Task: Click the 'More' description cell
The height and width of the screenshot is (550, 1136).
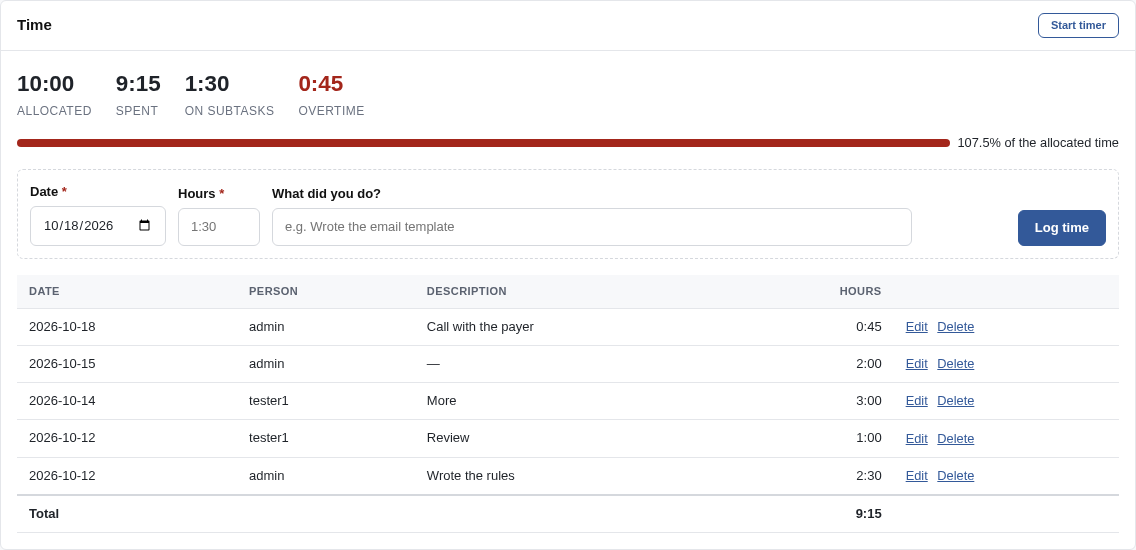Action: (x=441, y=401)
